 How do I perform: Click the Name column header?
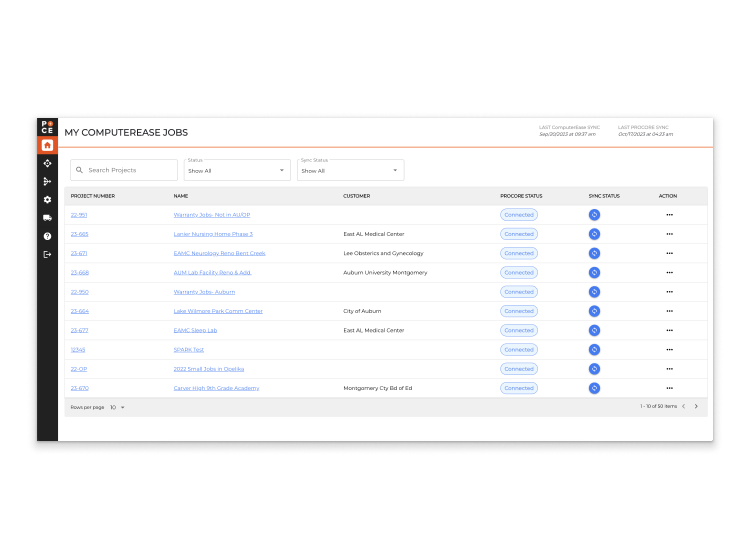click(x=181, y=196)
